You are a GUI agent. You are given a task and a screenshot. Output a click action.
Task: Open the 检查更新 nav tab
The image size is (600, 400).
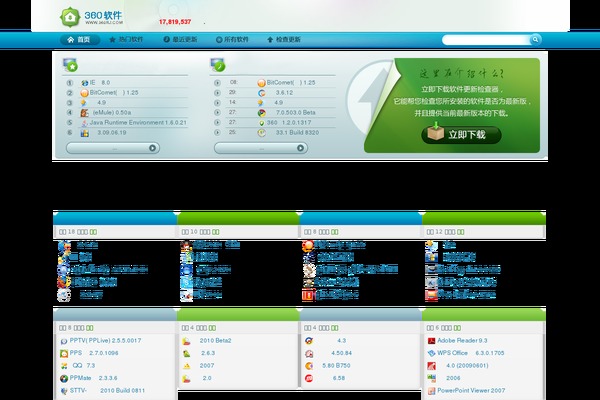[284, 39]
